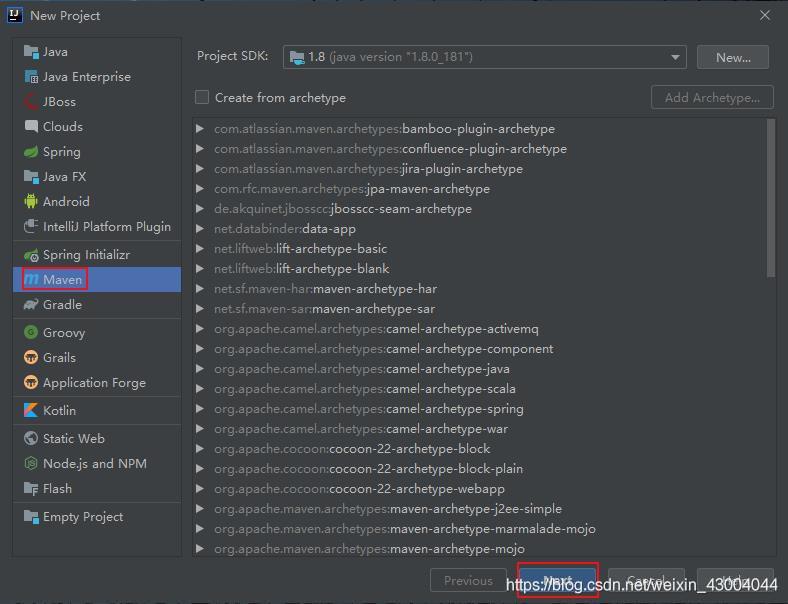The height and width of the screenshot is (604, 788).
Task: Select the Empty Project label
Action: tap(83, 517)
